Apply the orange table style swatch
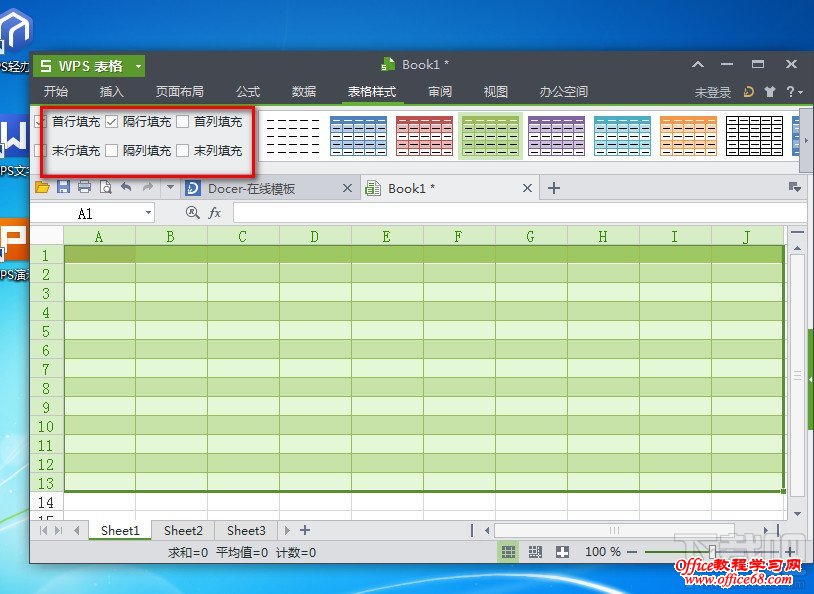The width and height of the screenshot is (814, 594). click(688, 136)
